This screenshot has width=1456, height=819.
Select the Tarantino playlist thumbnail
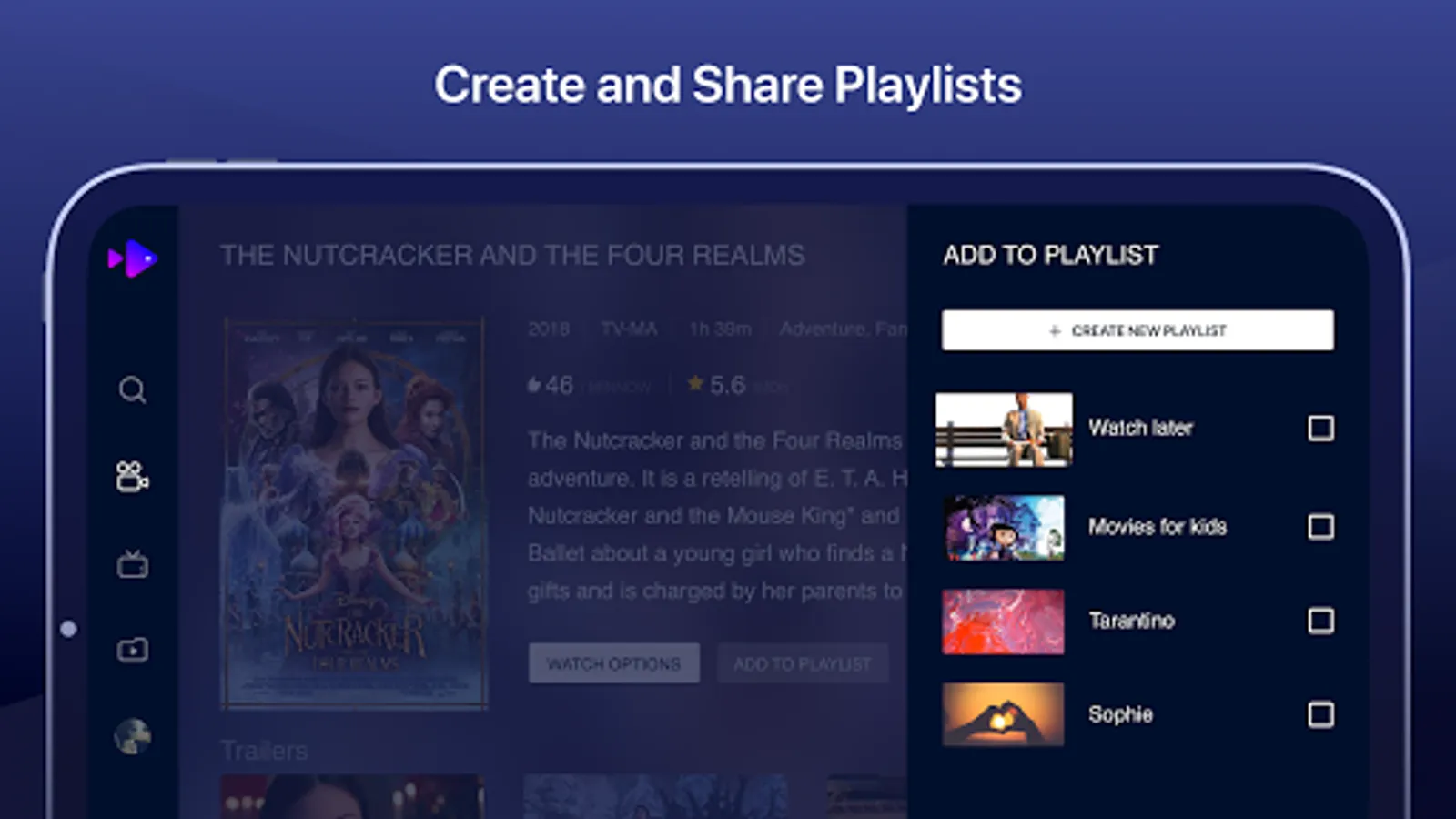pyautogui.click(x=1004, y=622)
